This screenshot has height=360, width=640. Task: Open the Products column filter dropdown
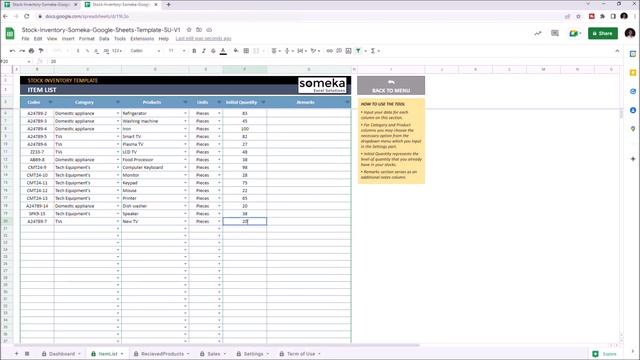185,102
